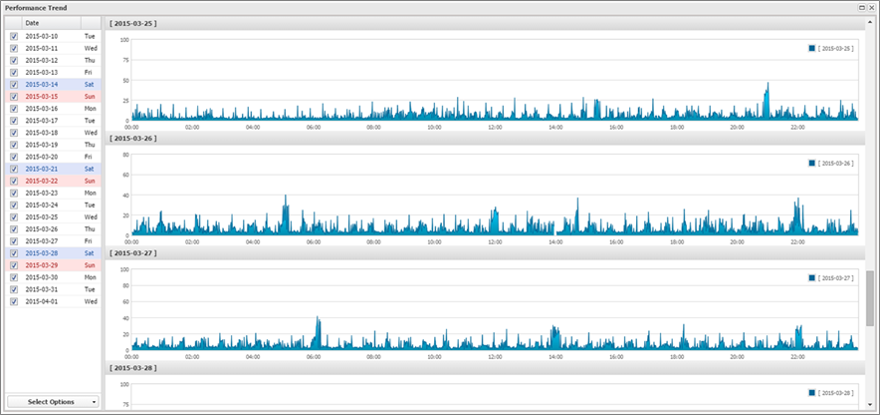Click the vertical scrollbar thumb
The height and width of the screenshot is (415, 880).
point(870,298)
